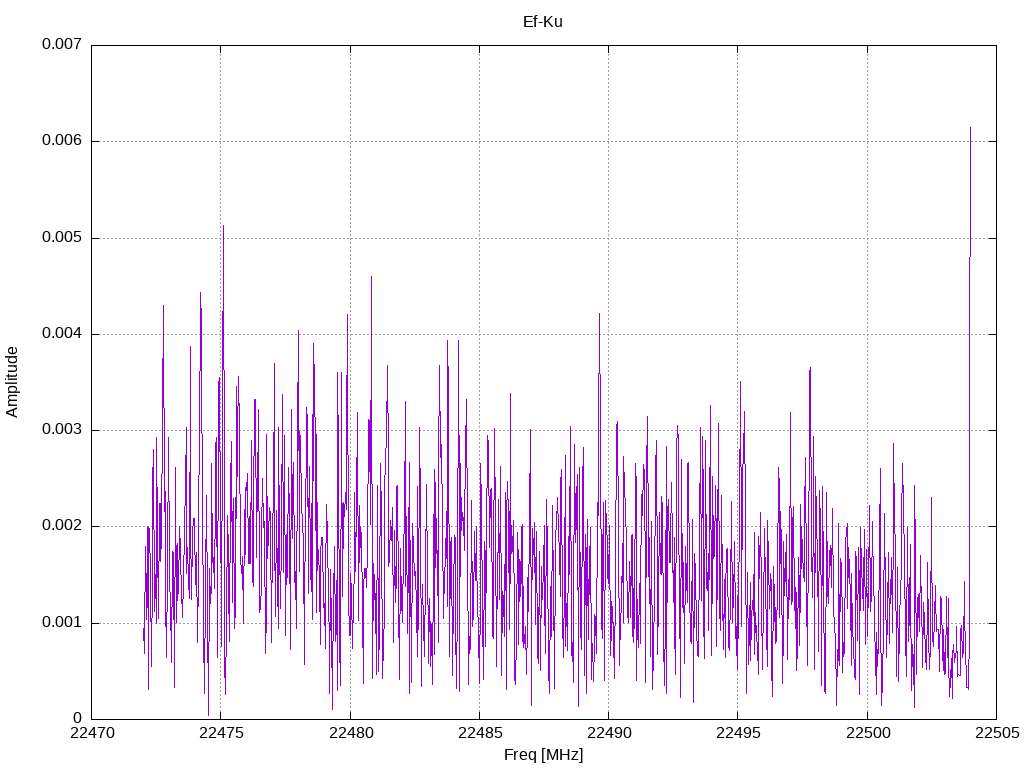Screen dimensions: 1024x768
Task: Click the tallest spike's tip above 0.006
Action: pyautogui.click(x=970, y=128)
